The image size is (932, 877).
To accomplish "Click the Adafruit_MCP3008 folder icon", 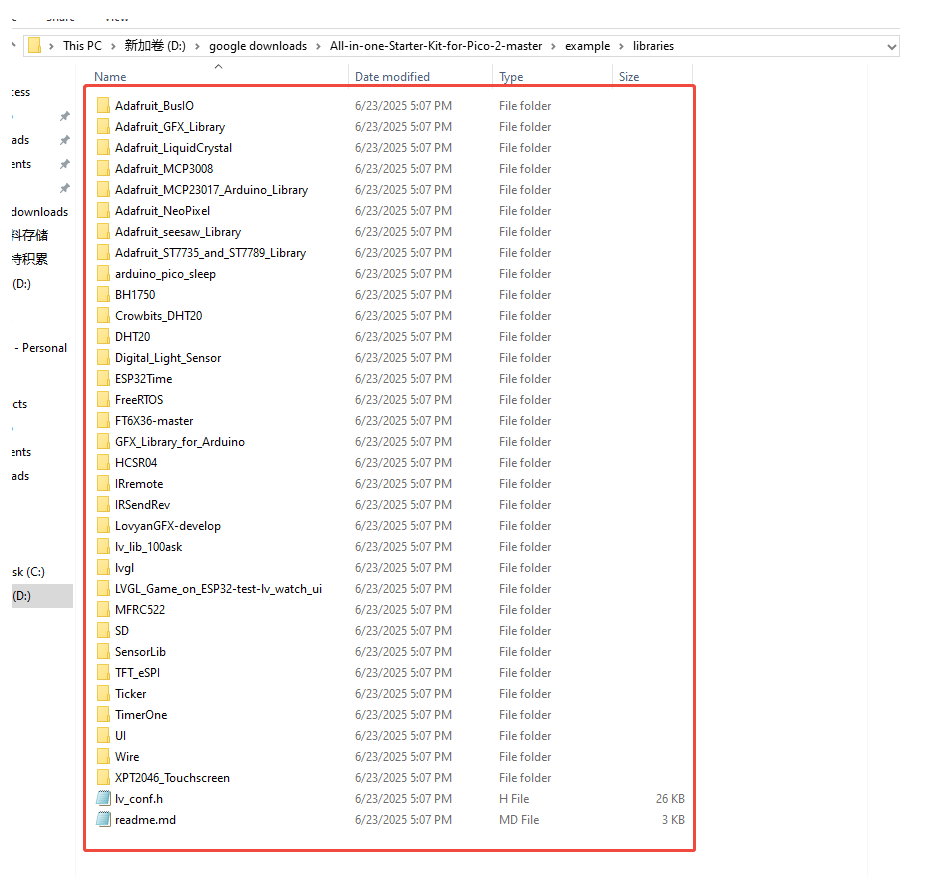I will click(103, 168).
